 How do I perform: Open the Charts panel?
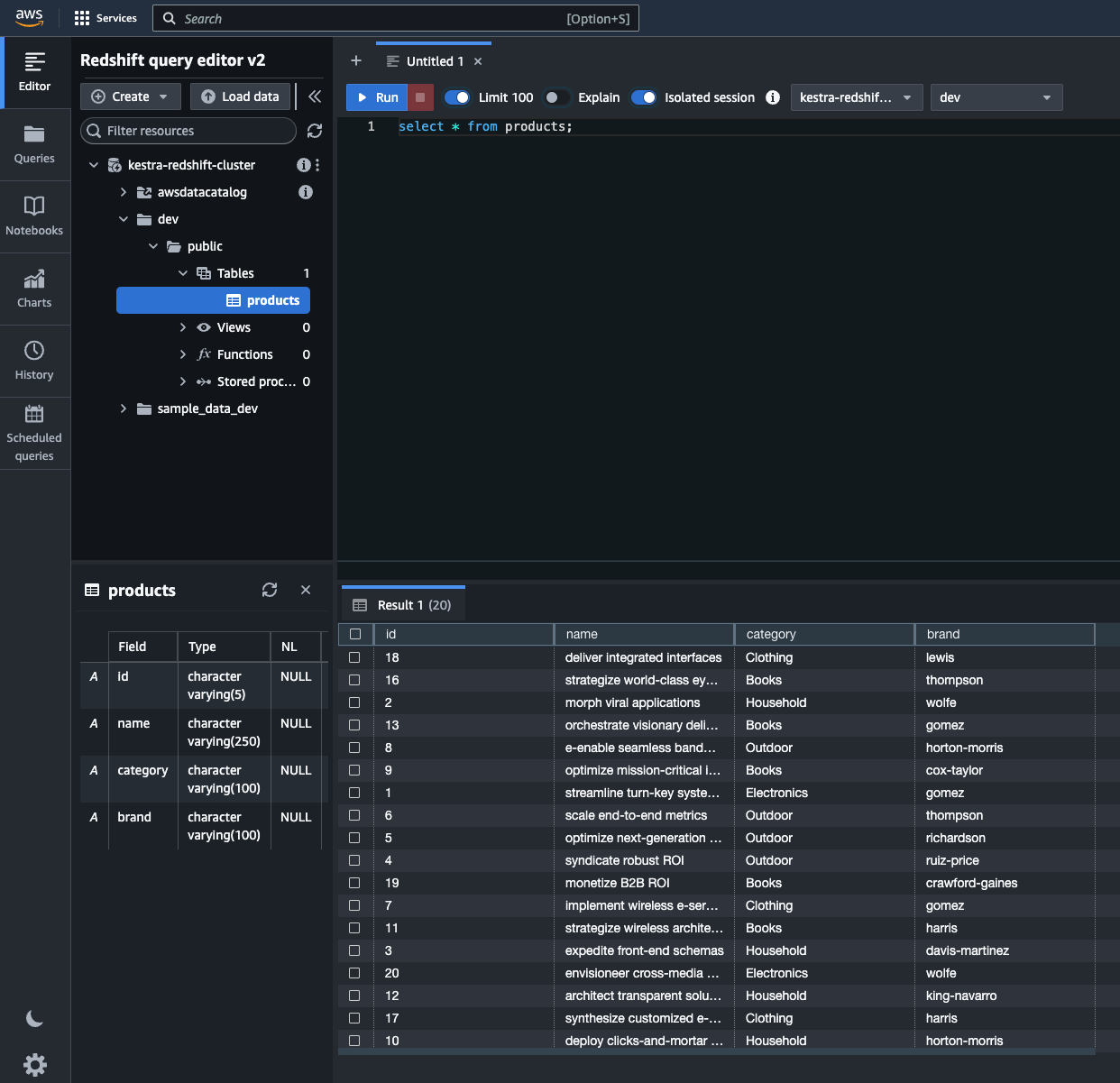coord(34,289)
